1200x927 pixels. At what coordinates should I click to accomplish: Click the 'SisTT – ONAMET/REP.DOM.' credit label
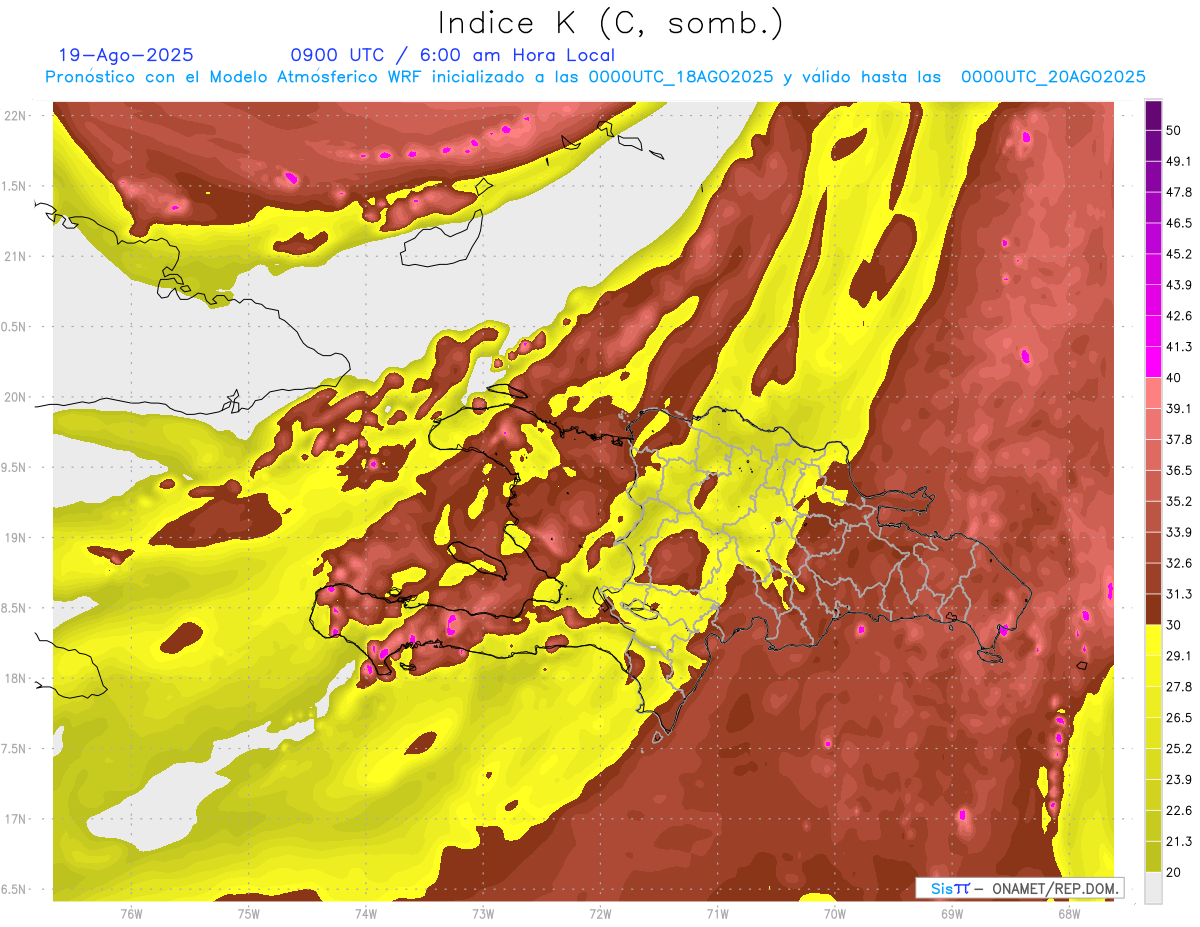pyautogui.click(x=1020, y=888)
